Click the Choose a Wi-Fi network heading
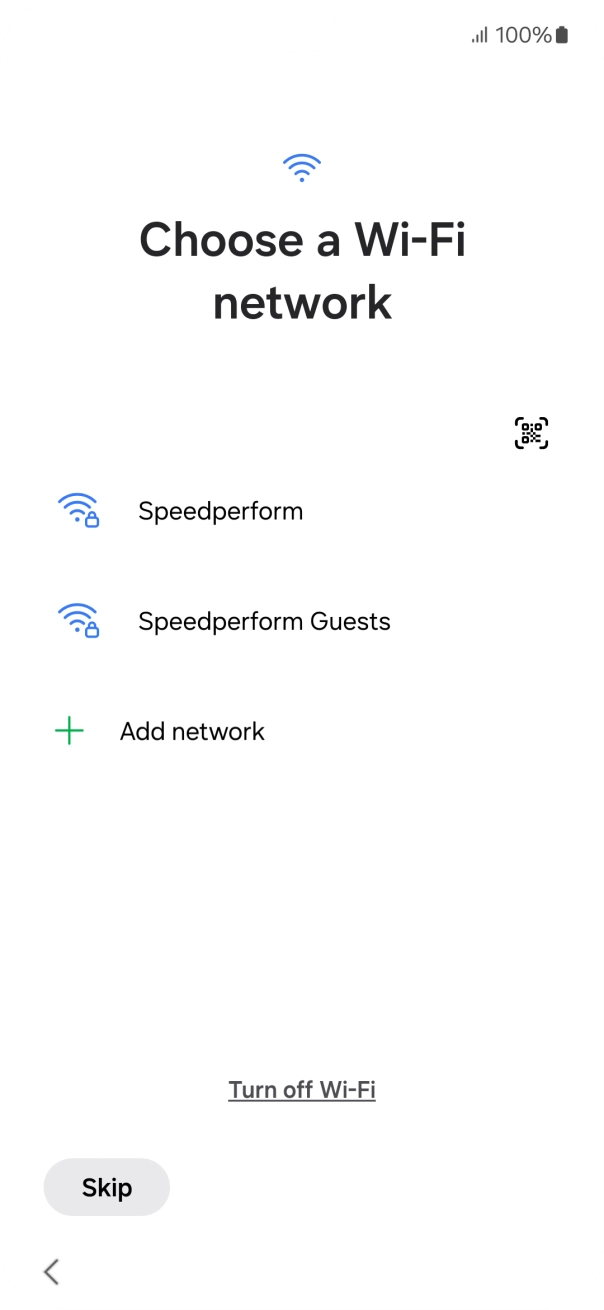Screen dimensions: 604x1310 pyautogui.click(x=302, y=269)
